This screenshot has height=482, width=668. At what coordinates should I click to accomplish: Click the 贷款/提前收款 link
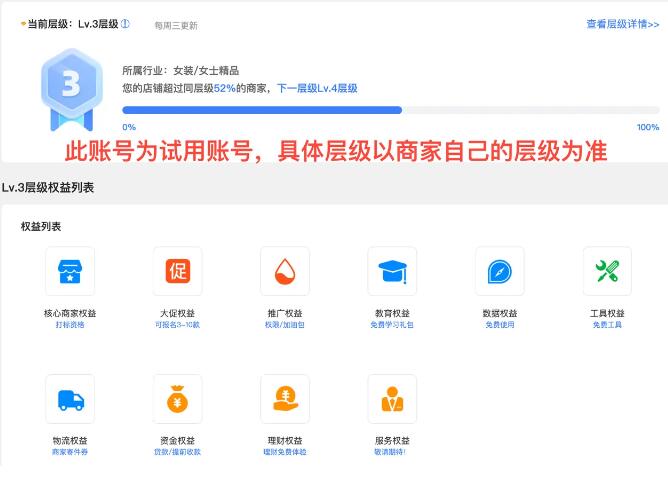[178, 452]
